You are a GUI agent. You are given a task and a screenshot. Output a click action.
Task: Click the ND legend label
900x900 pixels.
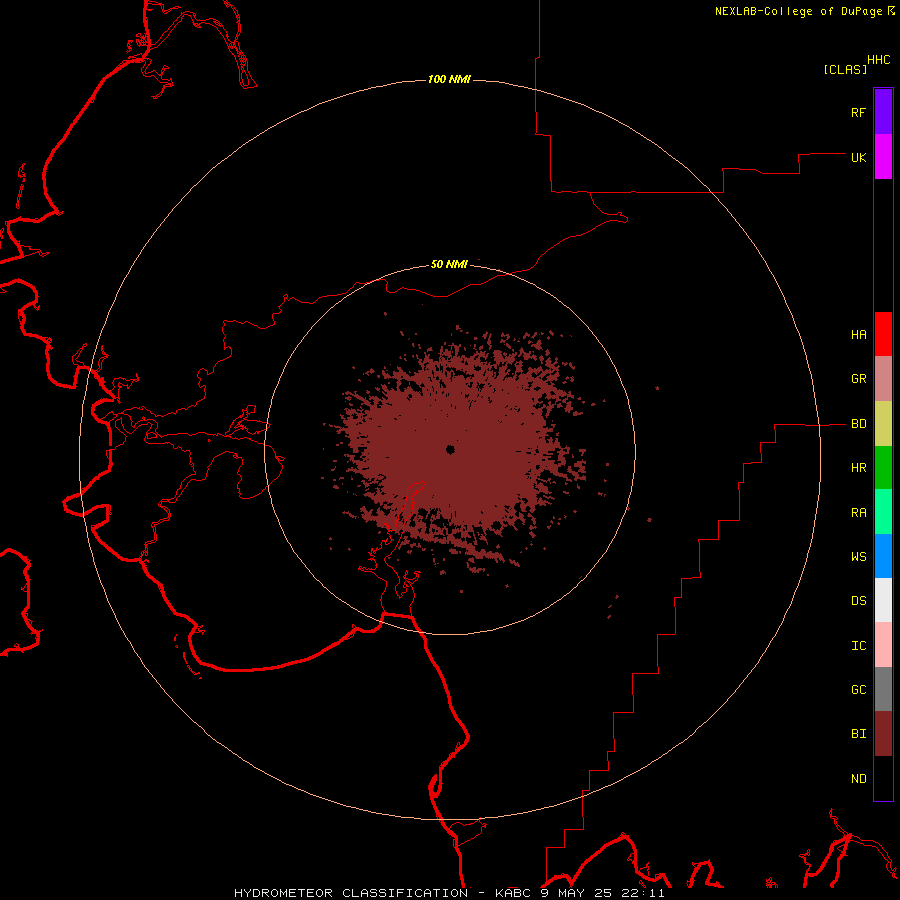point(858,779)
